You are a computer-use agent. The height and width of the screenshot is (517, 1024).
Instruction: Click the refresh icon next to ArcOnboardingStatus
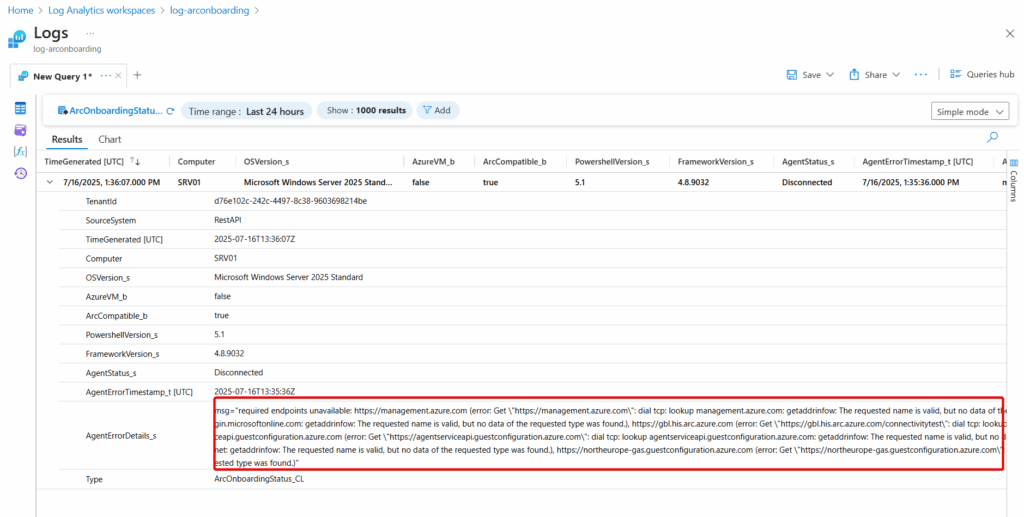[x=170, y=111]
